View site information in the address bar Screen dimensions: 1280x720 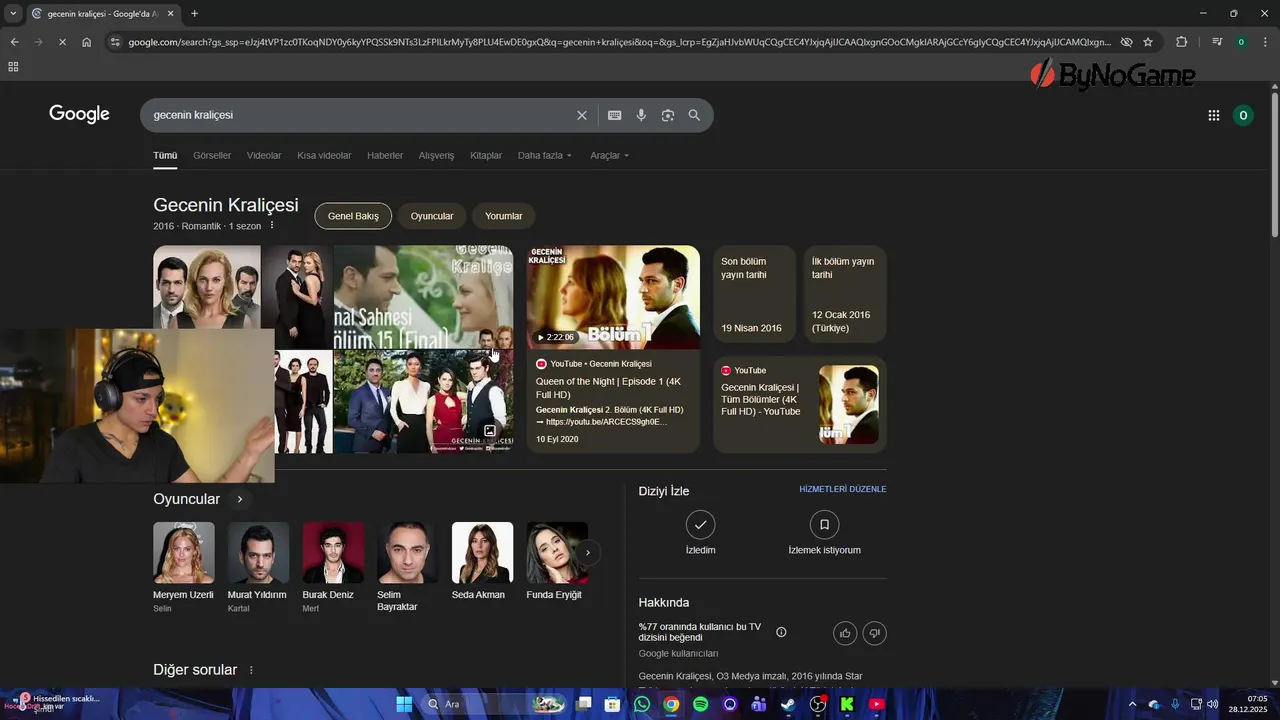[115, 42]
